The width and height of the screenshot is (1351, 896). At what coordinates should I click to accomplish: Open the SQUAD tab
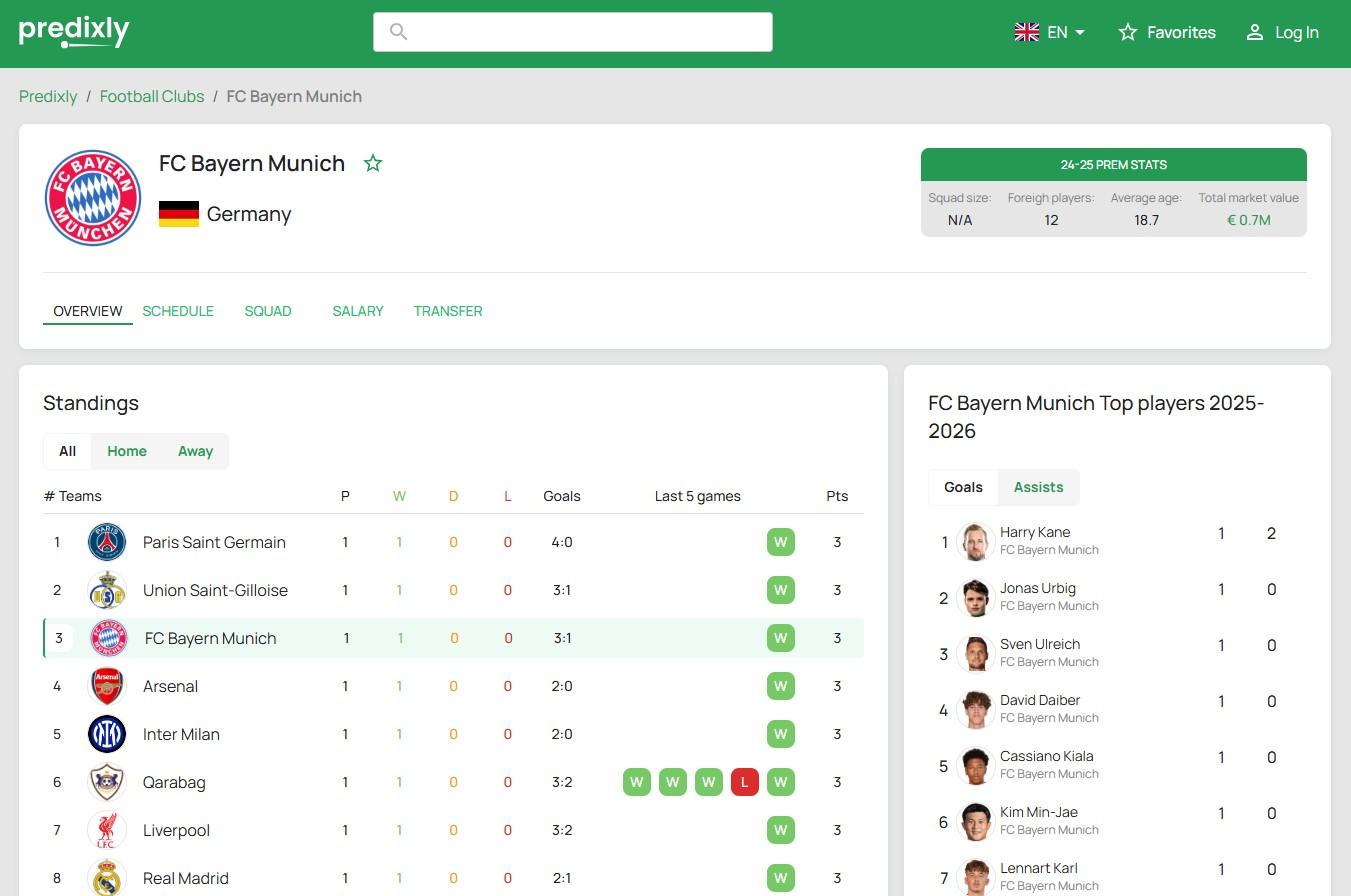(x=268, y=311)
